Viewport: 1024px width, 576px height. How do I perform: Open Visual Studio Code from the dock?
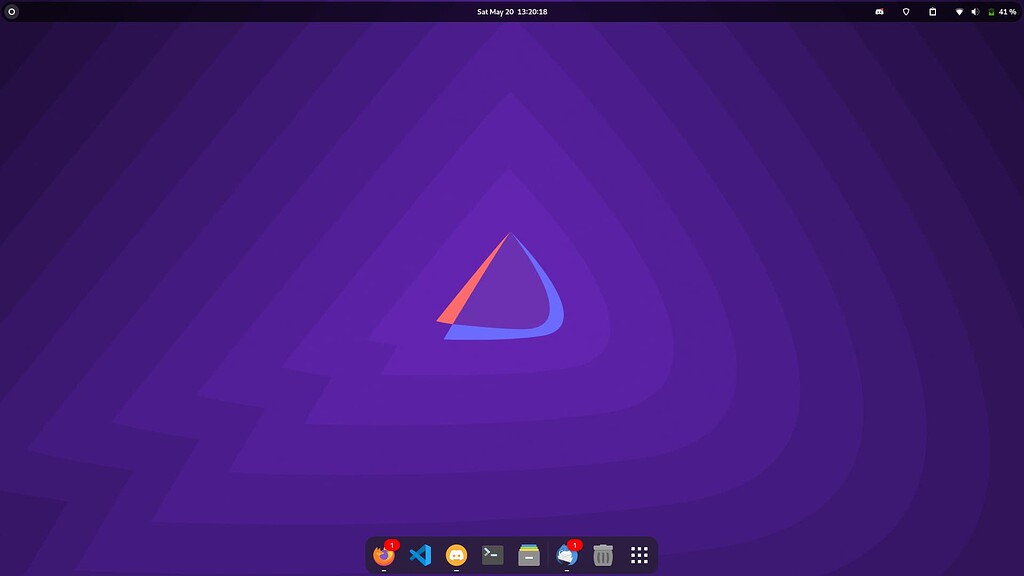pos(420,555)
